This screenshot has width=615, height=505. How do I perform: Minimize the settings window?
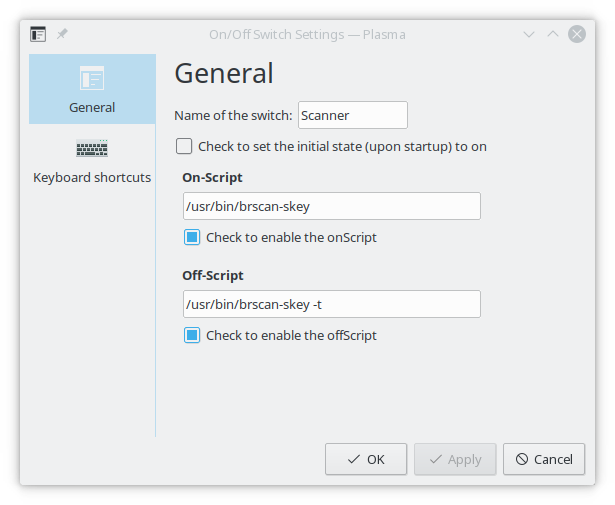[x=529, y=34]
